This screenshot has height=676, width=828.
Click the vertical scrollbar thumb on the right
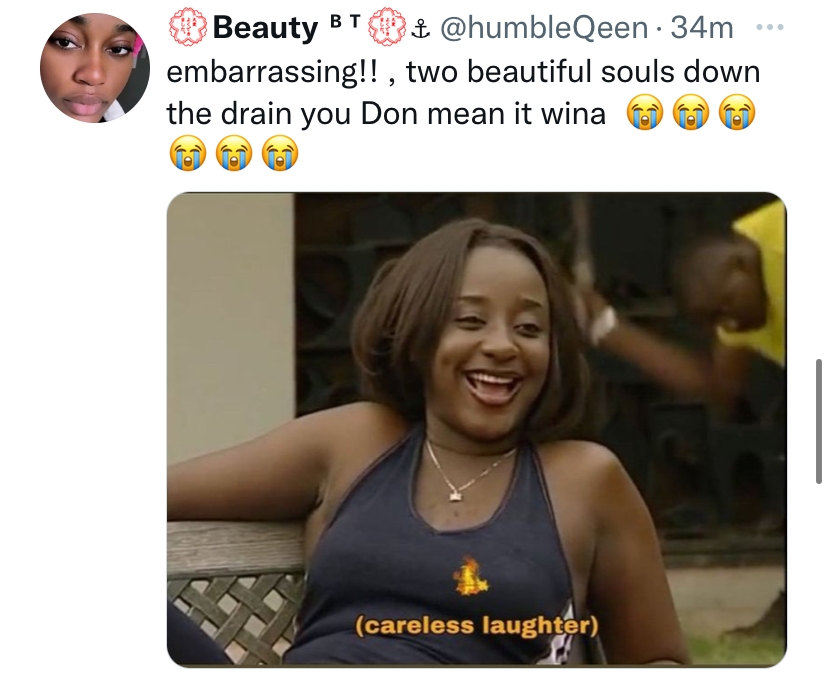[x=818, y=421]
